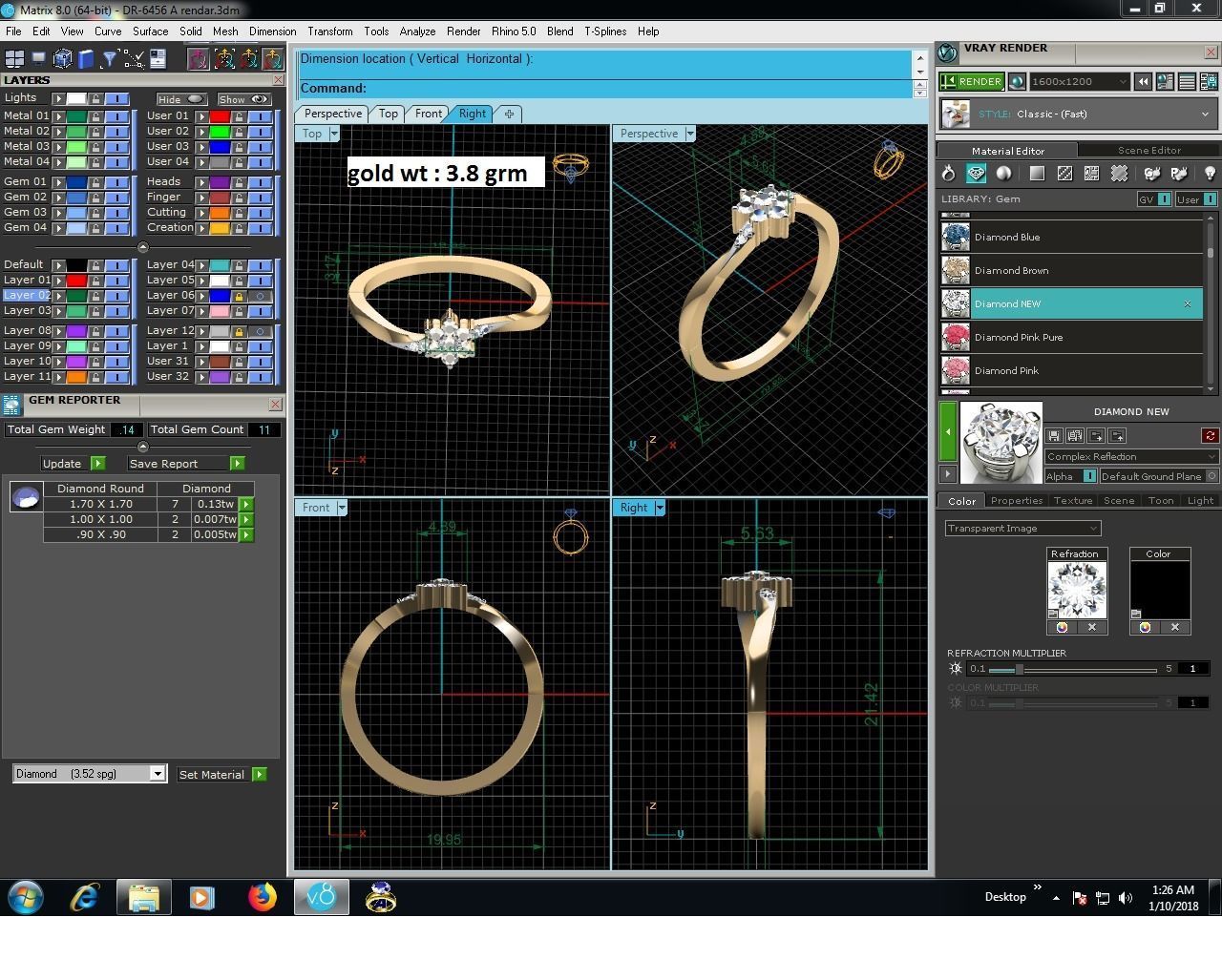Toggle the lock on Gem 01 layer
Viewport: 1222px width, 980px height.
(95, 182)
